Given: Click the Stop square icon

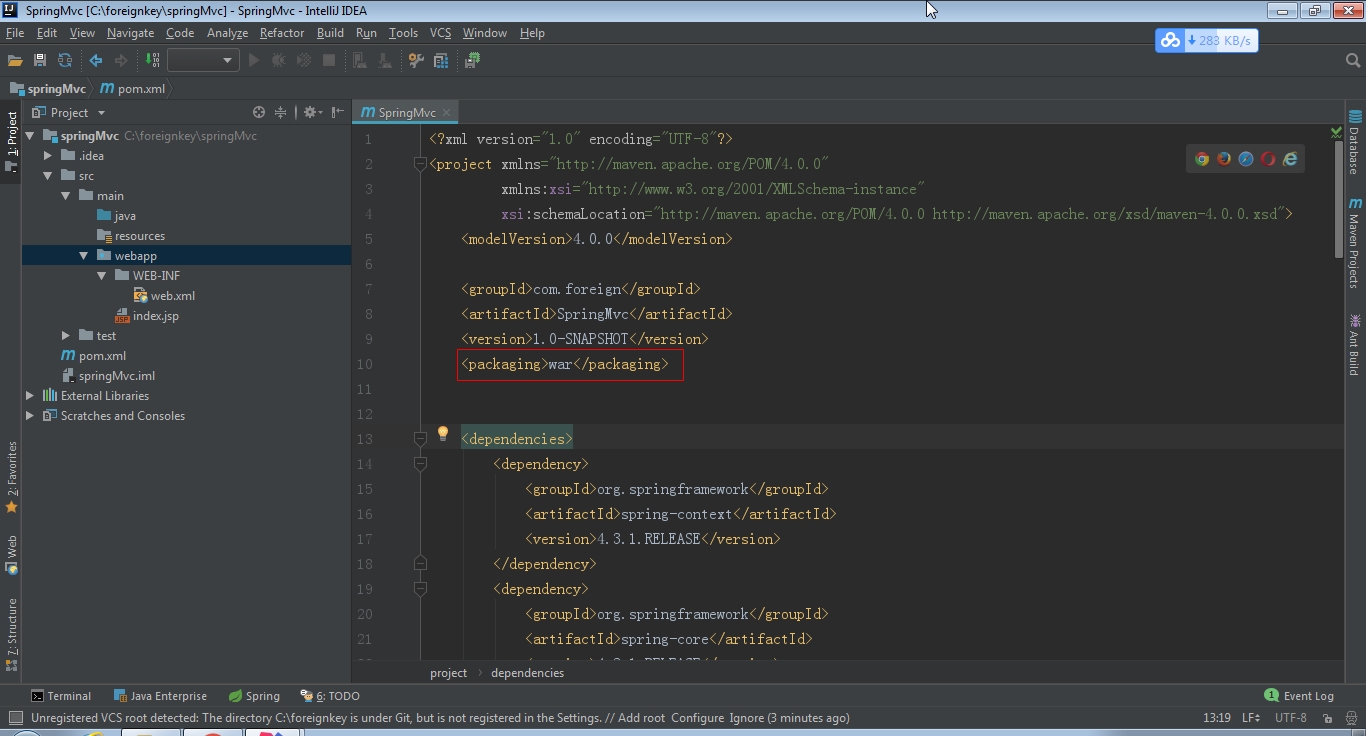Looking at the screenshot, I should (x=329, y=61).
